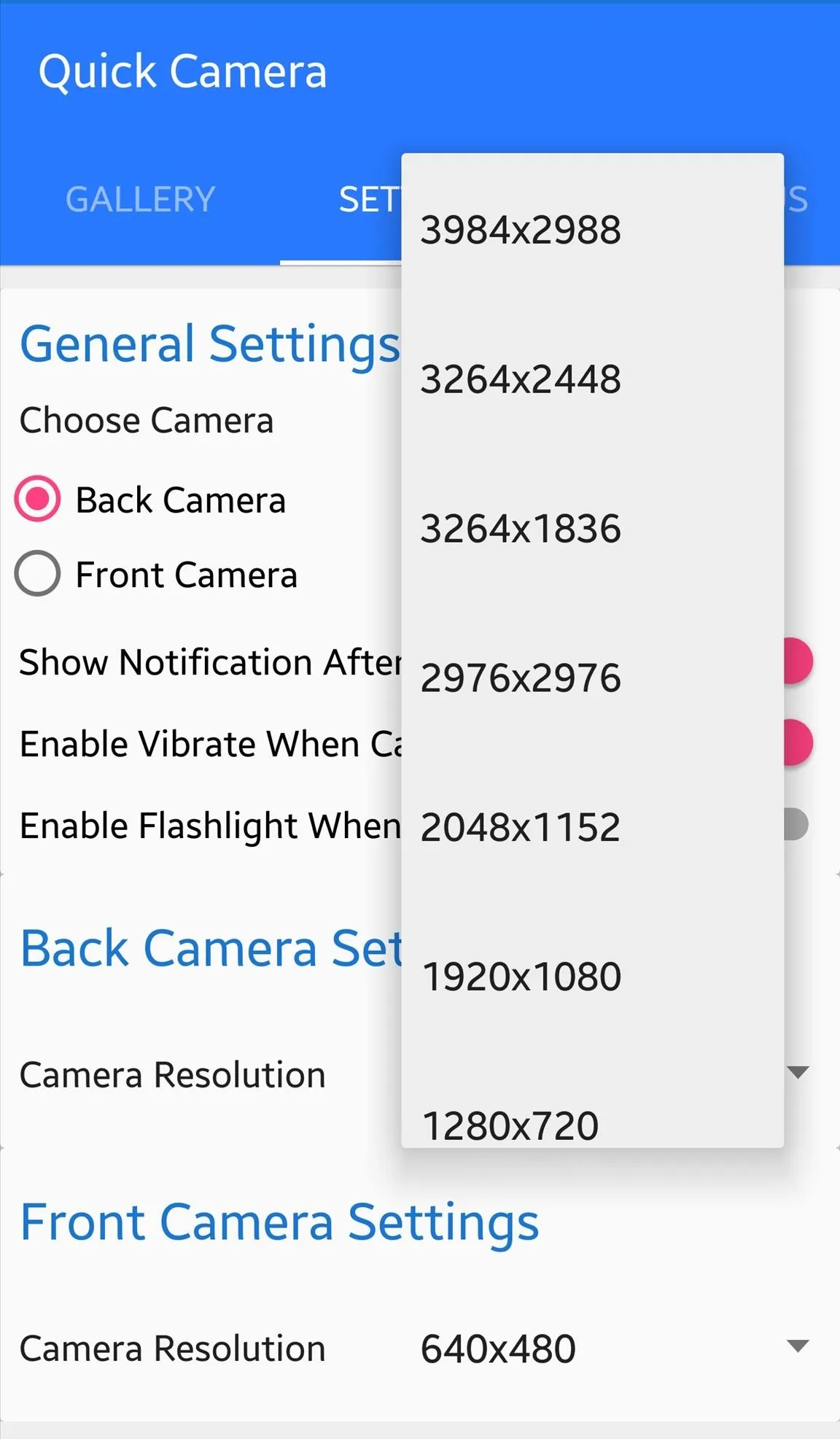Choose the 2048x1152 resolution option
840x1439 pixels.
[592, 827]
